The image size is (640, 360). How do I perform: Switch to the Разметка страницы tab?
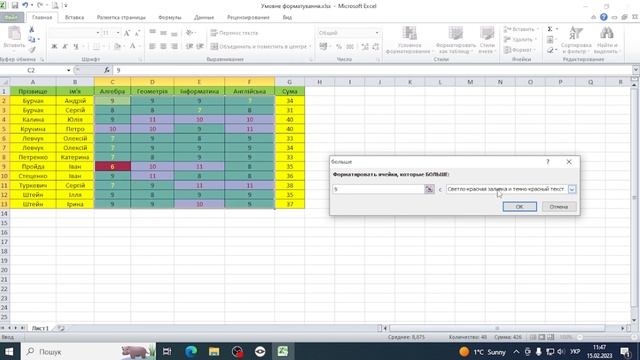pyautogui.click(x=121, y=17)
